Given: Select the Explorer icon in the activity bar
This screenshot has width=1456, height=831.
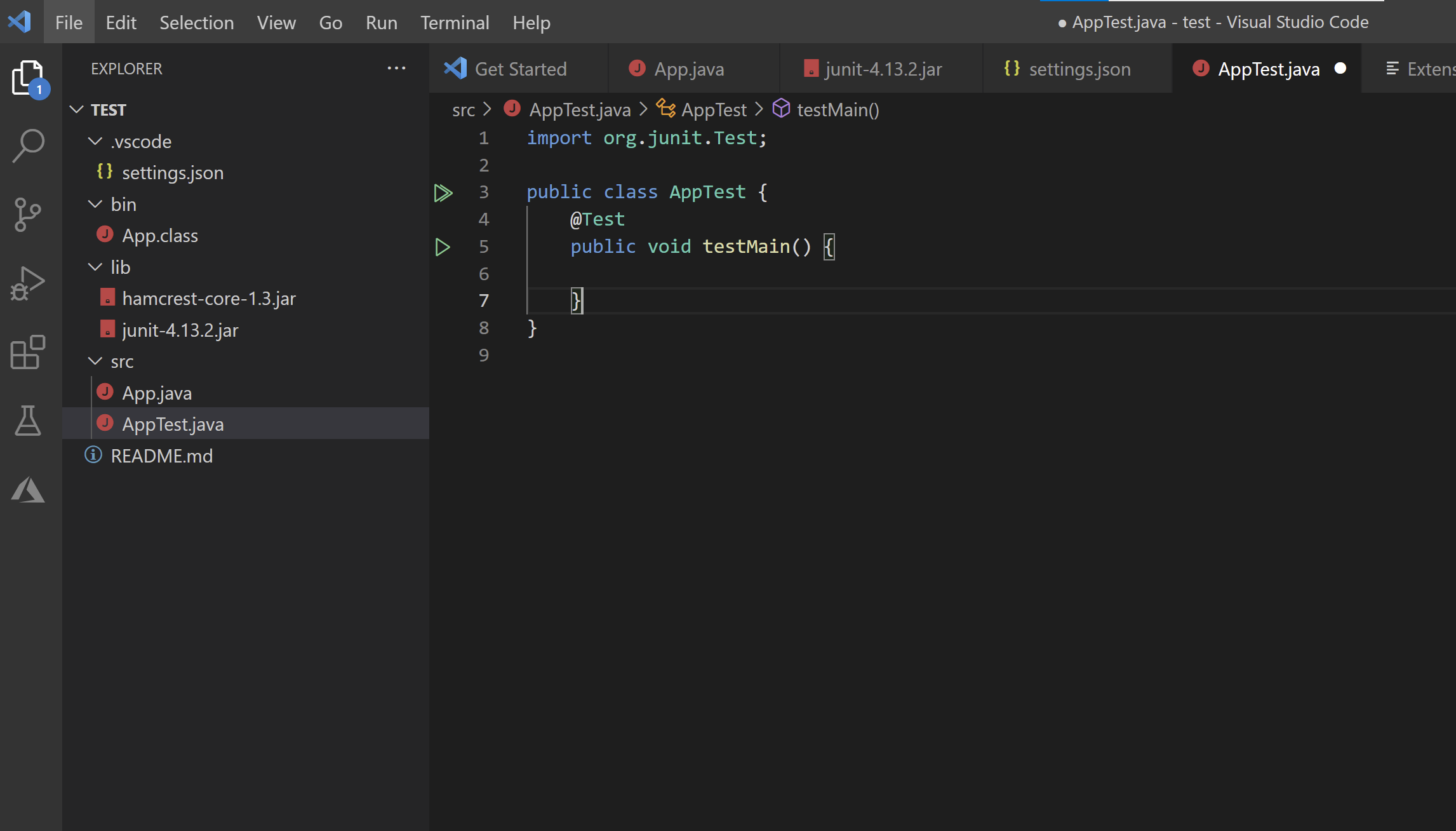Looking at the screenshot, I should (29, 76).
